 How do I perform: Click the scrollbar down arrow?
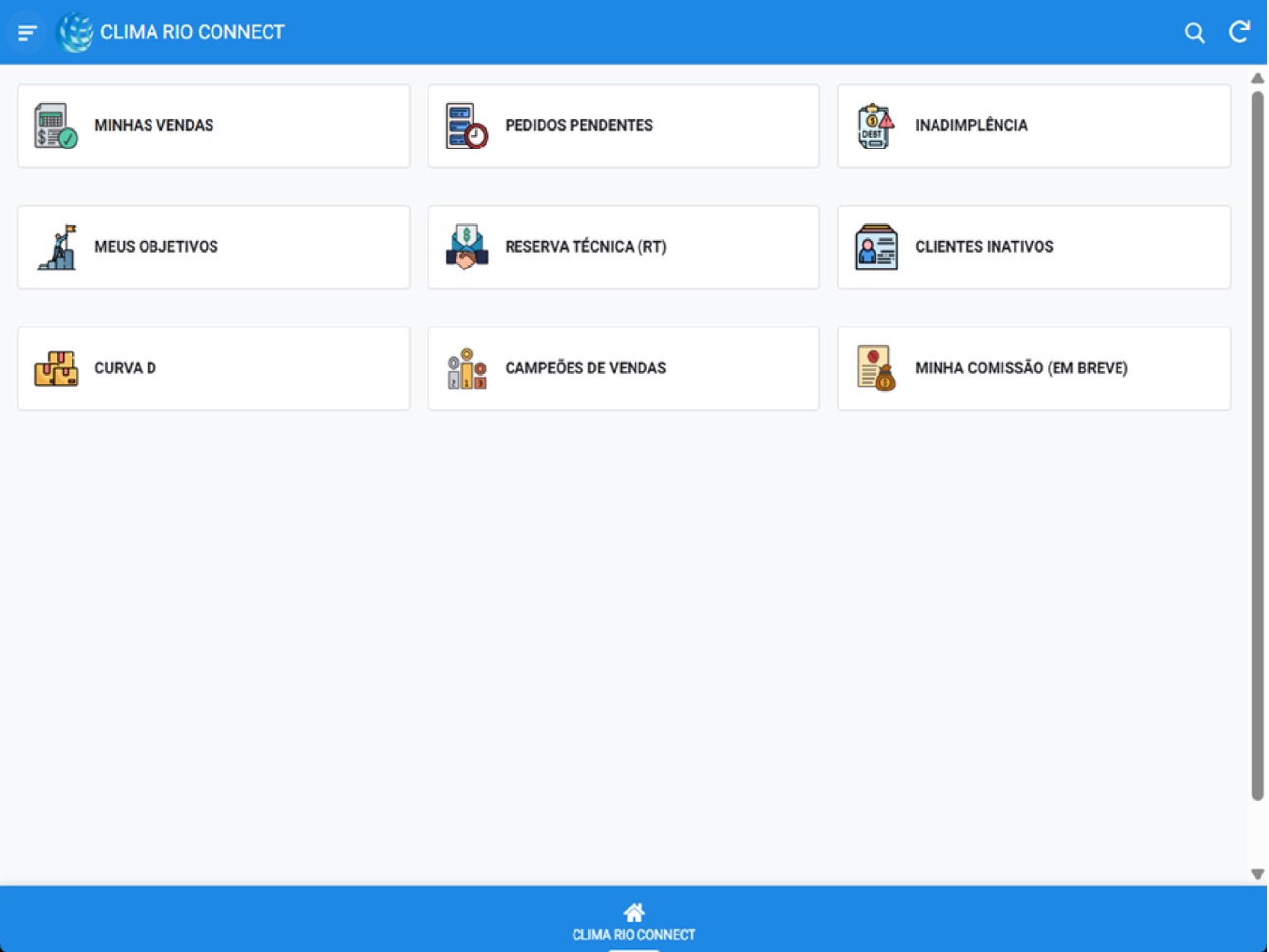[1257, 874]
